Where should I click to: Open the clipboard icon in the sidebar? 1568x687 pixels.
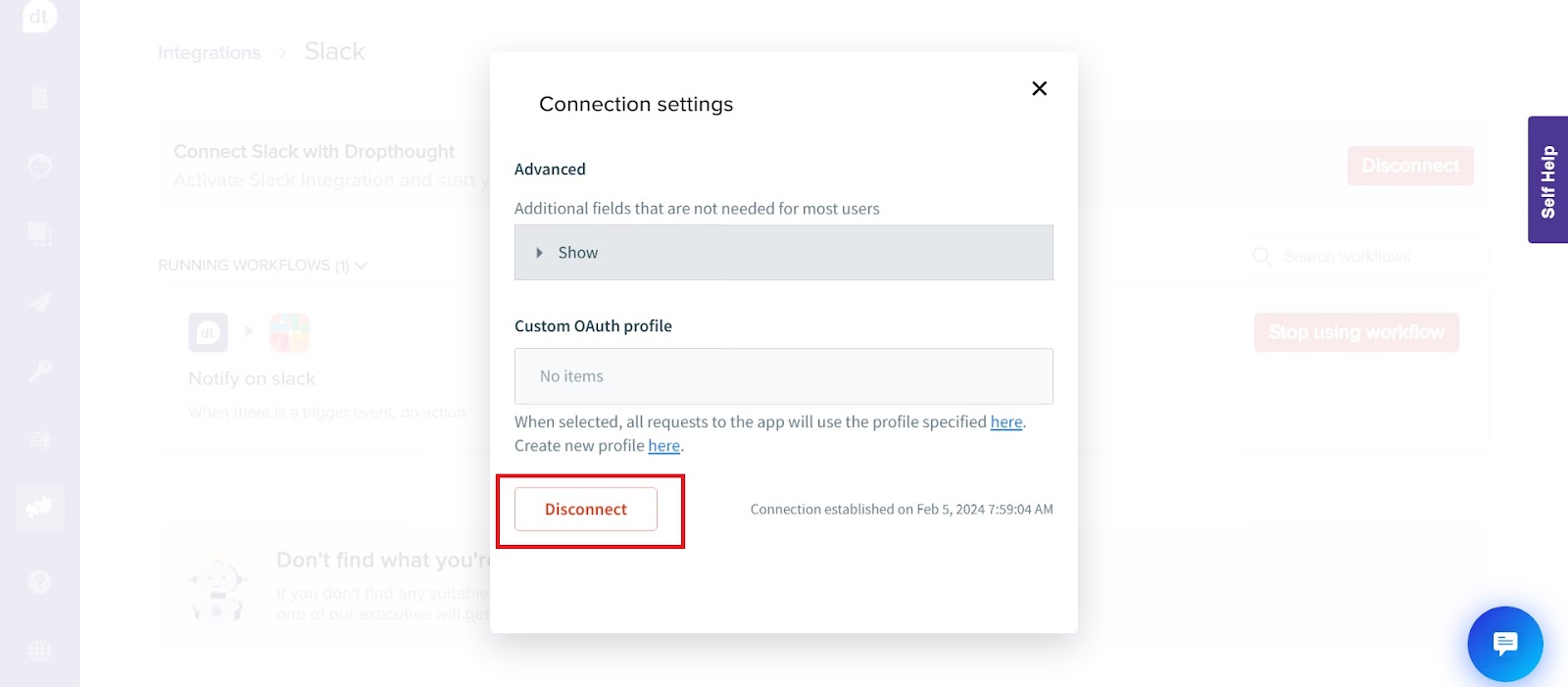click(x=39, y=98)
